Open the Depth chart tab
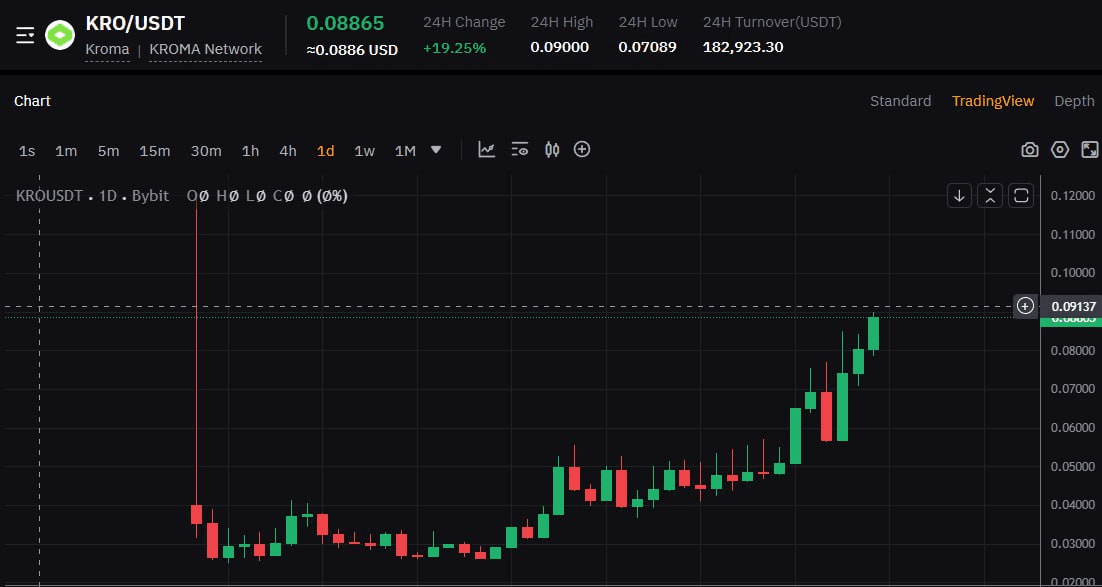The image size is (1102, 587). [x=1074, y=101]
